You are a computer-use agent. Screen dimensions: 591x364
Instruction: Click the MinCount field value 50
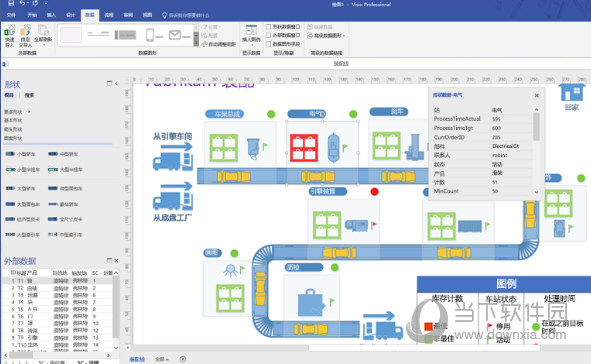click(x=495, y=191)
